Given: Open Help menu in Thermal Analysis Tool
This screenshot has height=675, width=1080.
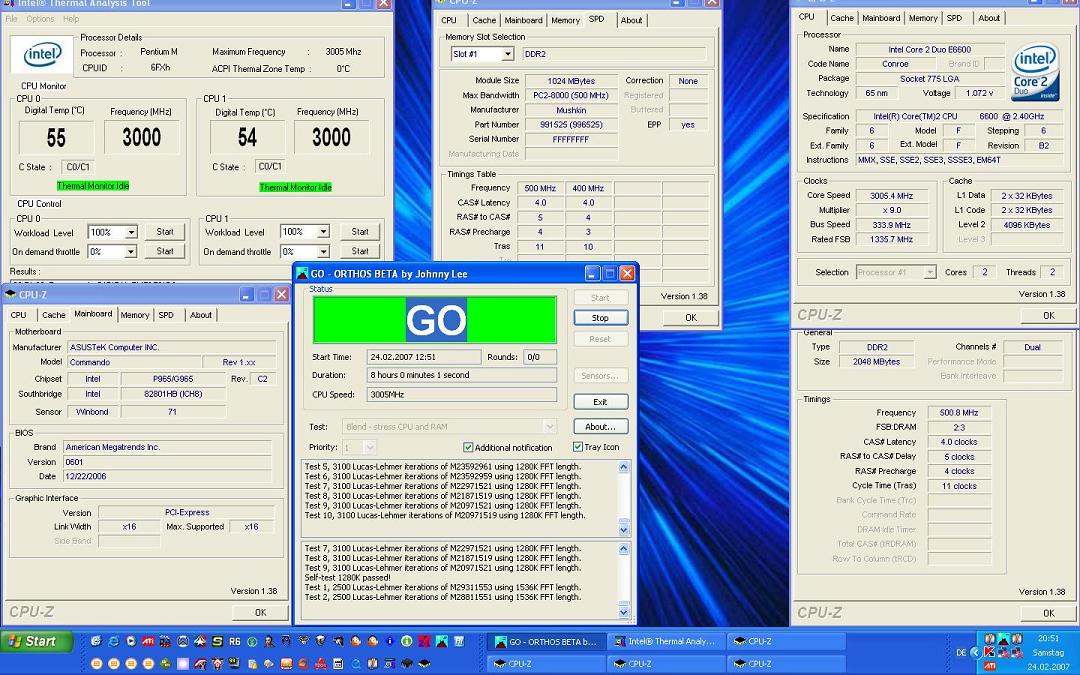Looking at the screenshot, I should point(71,19).
